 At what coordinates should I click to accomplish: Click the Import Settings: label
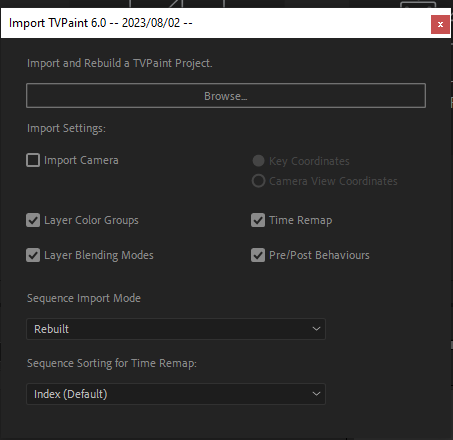point(66,128)
